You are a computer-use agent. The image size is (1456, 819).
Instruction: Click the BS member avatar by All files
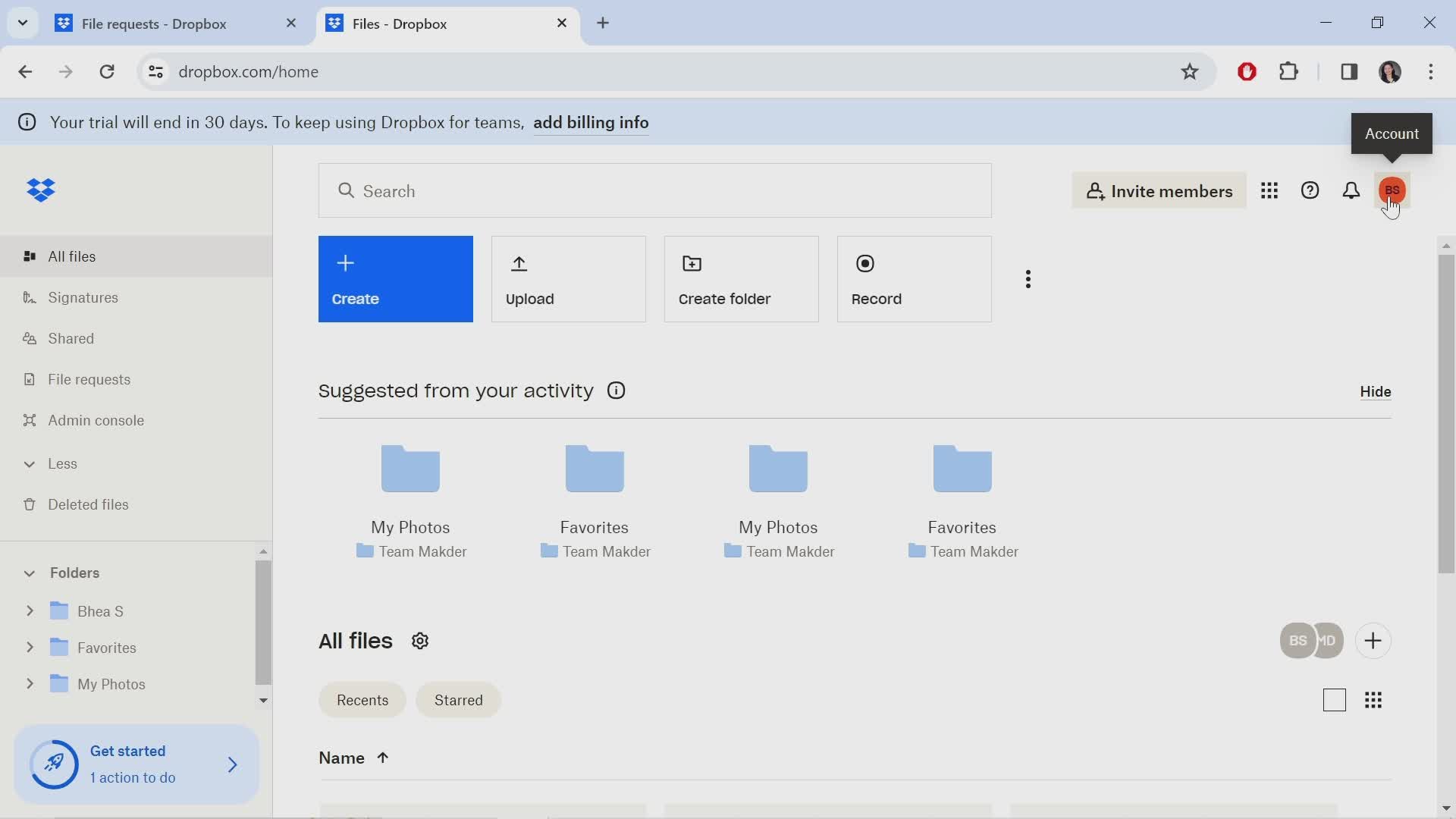1297,641
